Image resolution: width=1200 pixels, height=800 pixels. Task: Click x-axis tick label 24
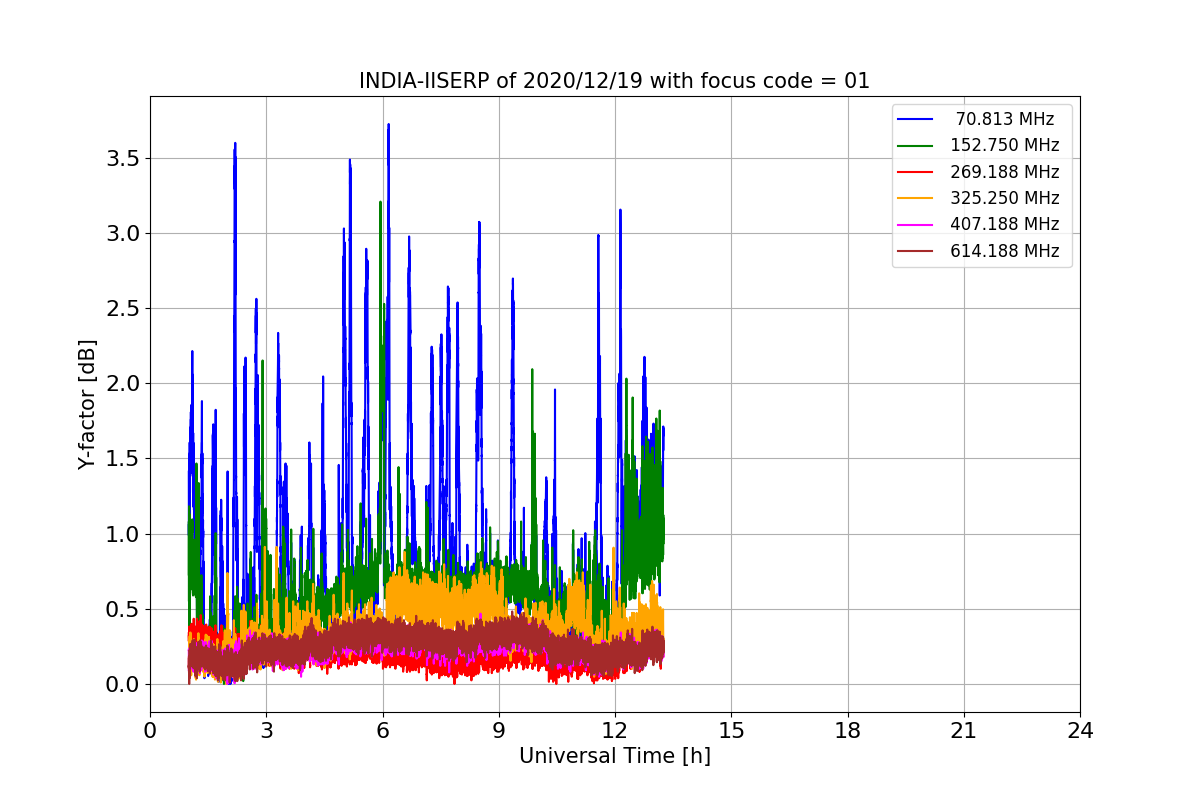(1079, 731)
